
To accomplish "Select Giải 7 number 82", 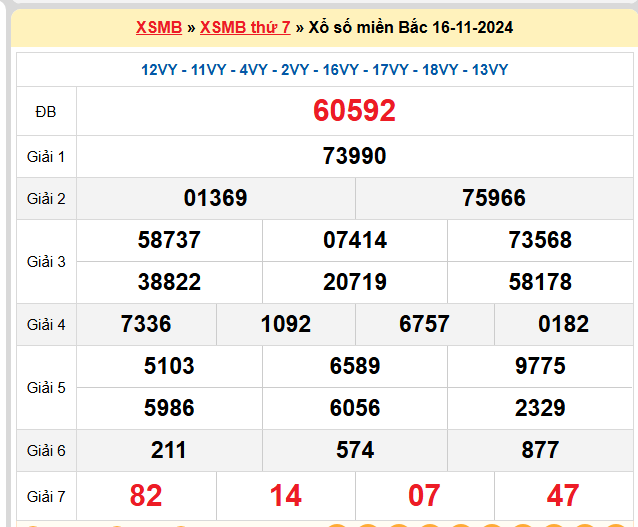I will 146,496.
